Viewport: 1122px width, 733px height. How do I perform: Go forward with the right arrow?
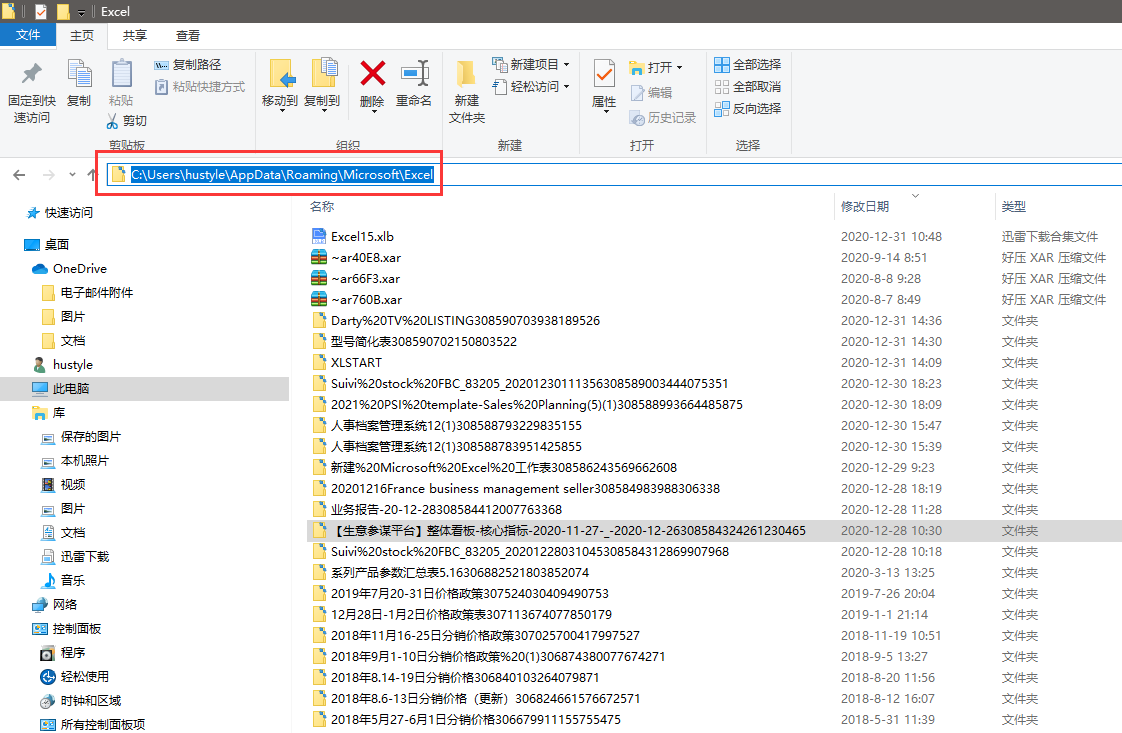[49, 175]
